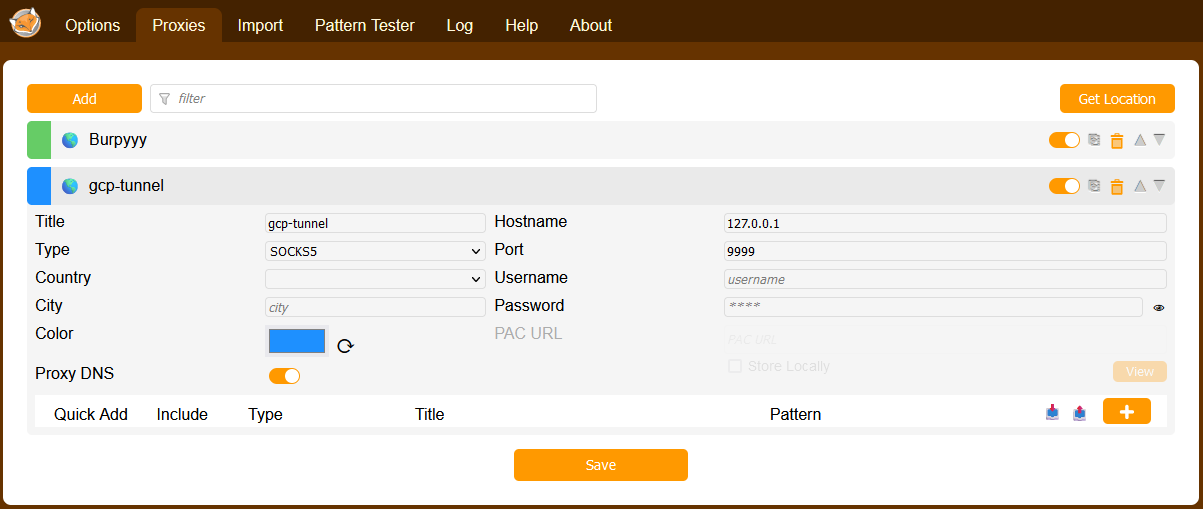1203x509 pixels.
Task: Move Burpyyy proxy down in list
Action: click(x=1159, y=140)
